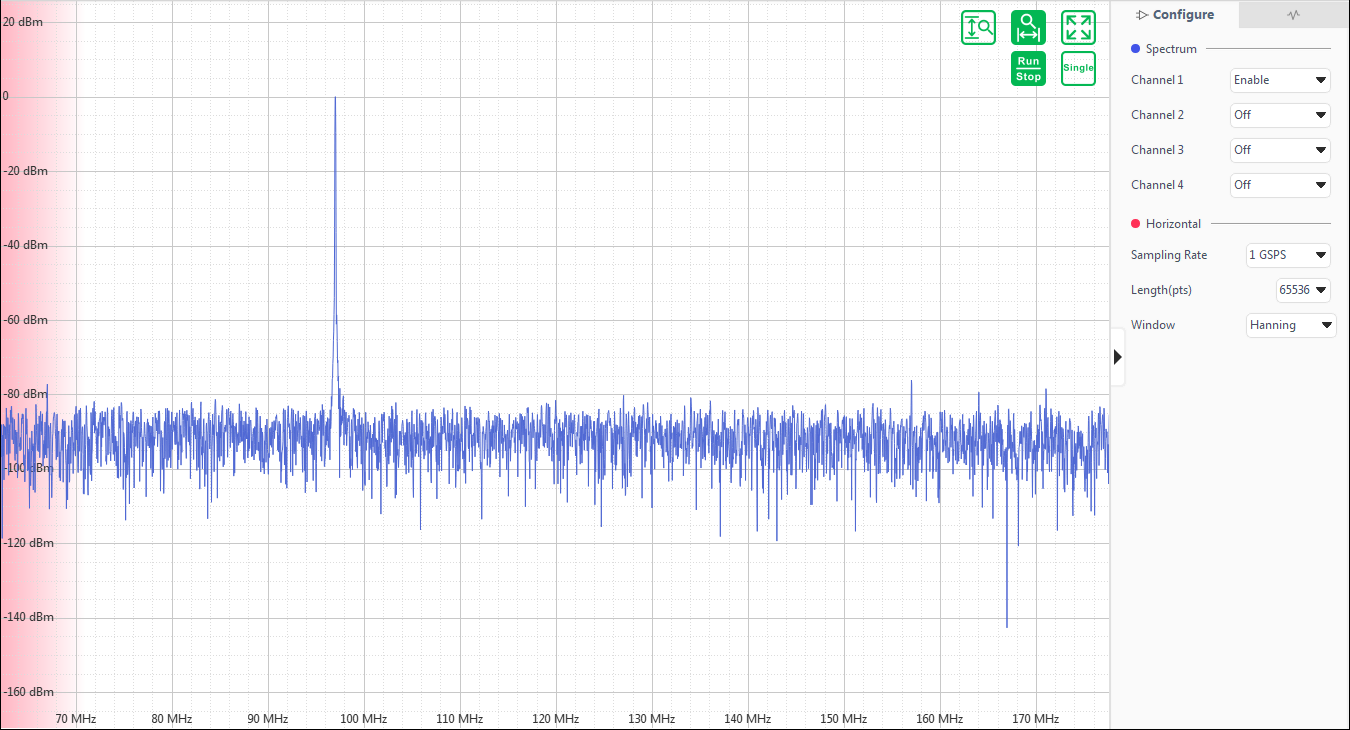The image size is (1350, 730).
Task: Collapse the side panel with arrow handle
Action: [1117, 357]
